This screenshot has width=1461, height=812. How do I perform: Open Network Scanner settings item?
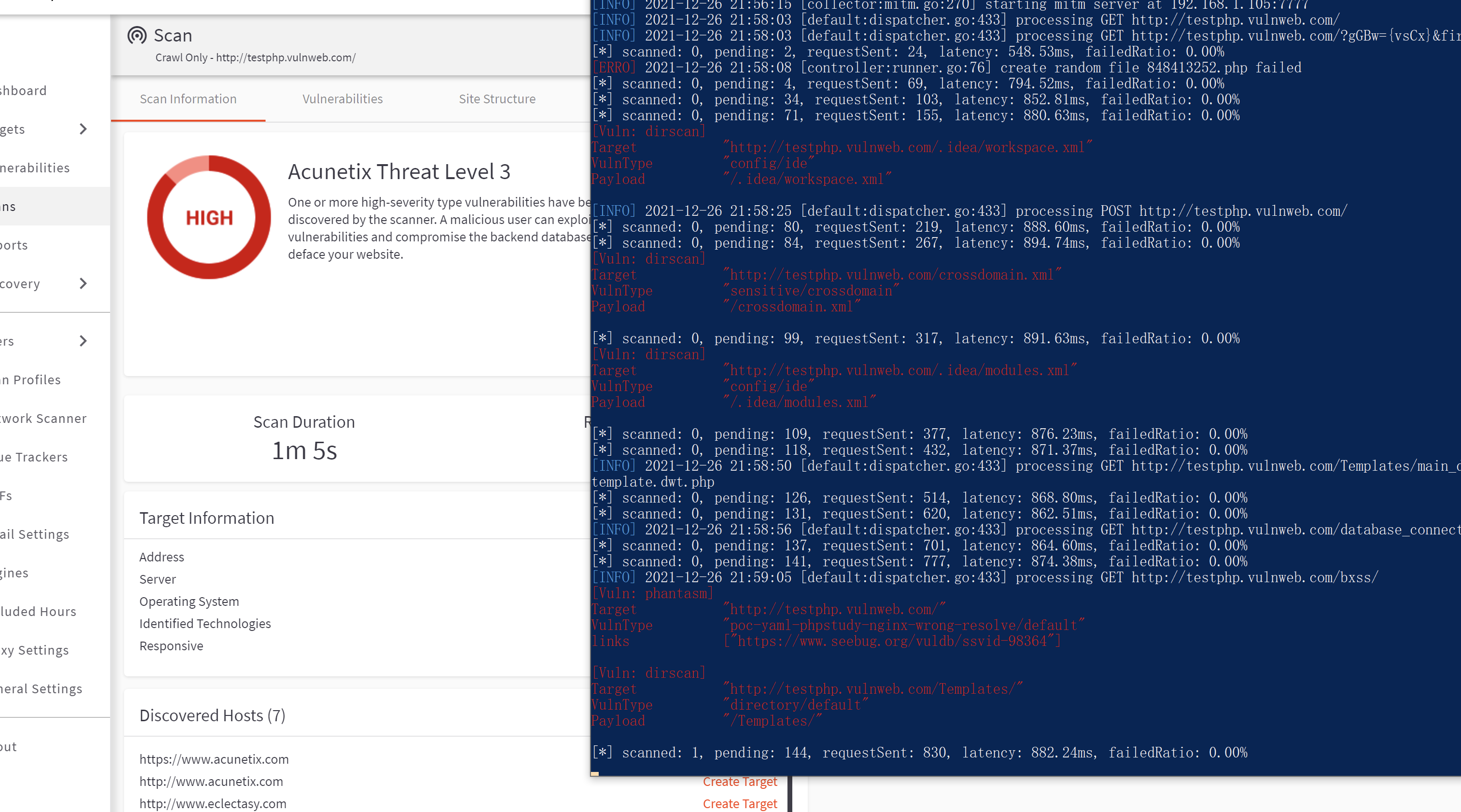tap(43, 419)
